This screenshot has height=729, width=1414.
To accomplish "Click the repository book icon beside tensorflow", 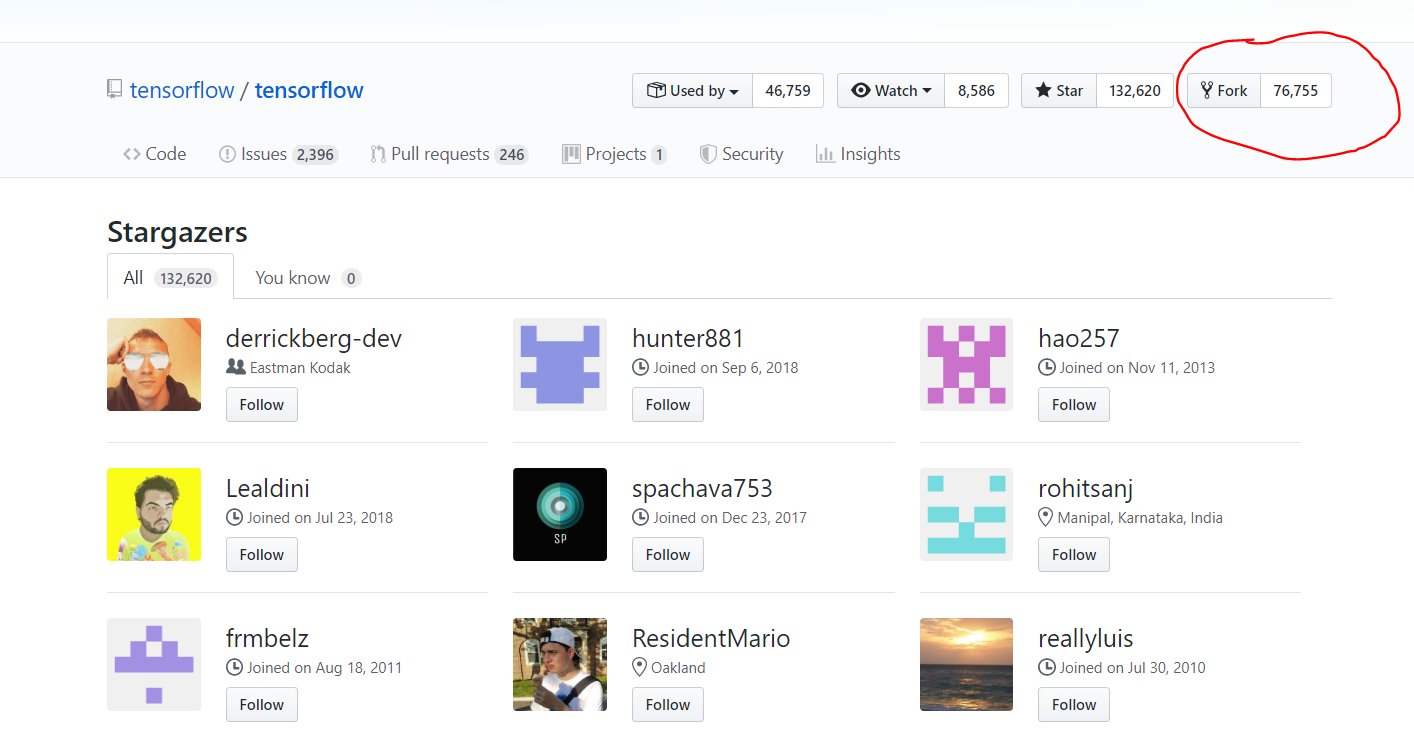I will tap(115, 90).
